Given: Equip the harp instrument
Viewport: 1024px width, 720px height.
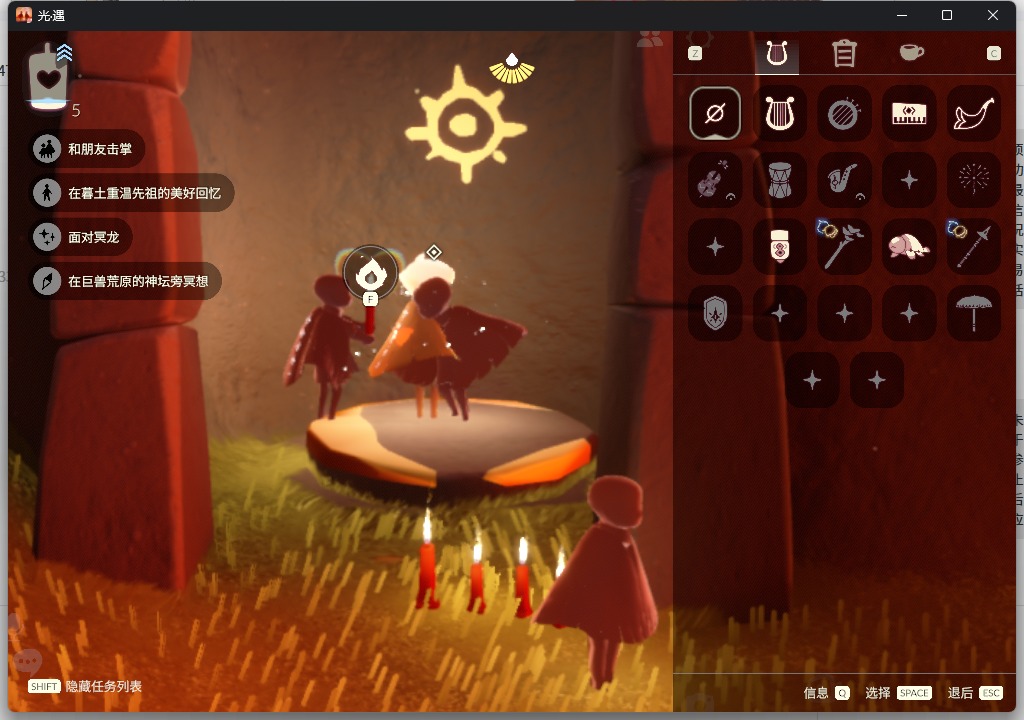Looking at the screenshot, I should coord(780,114).
